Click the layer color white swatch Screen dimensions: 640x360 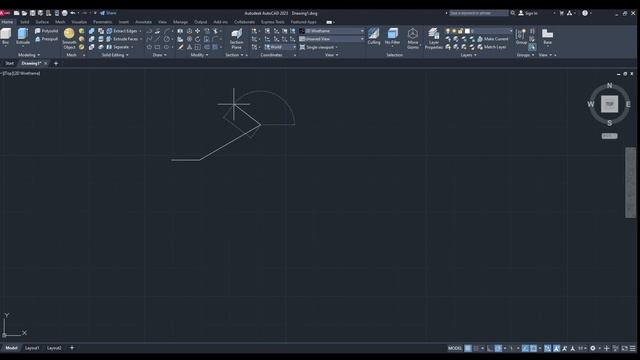pyautogui.click(x=467, y=31)
